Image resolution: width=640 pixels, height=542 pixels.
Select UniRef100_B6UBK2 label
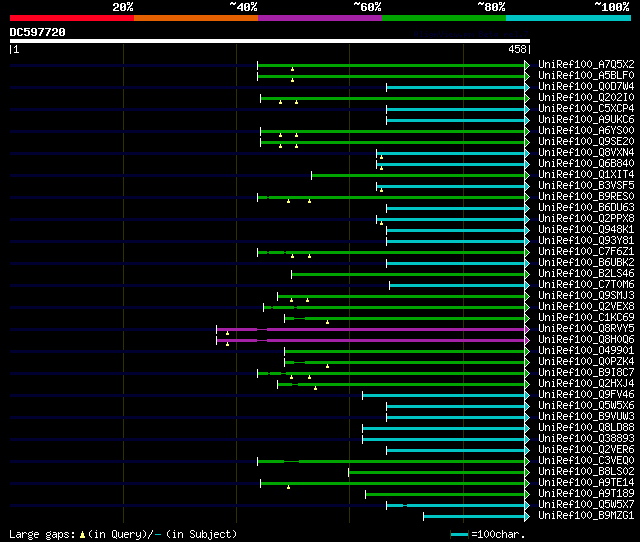click(x=586, y=263)
